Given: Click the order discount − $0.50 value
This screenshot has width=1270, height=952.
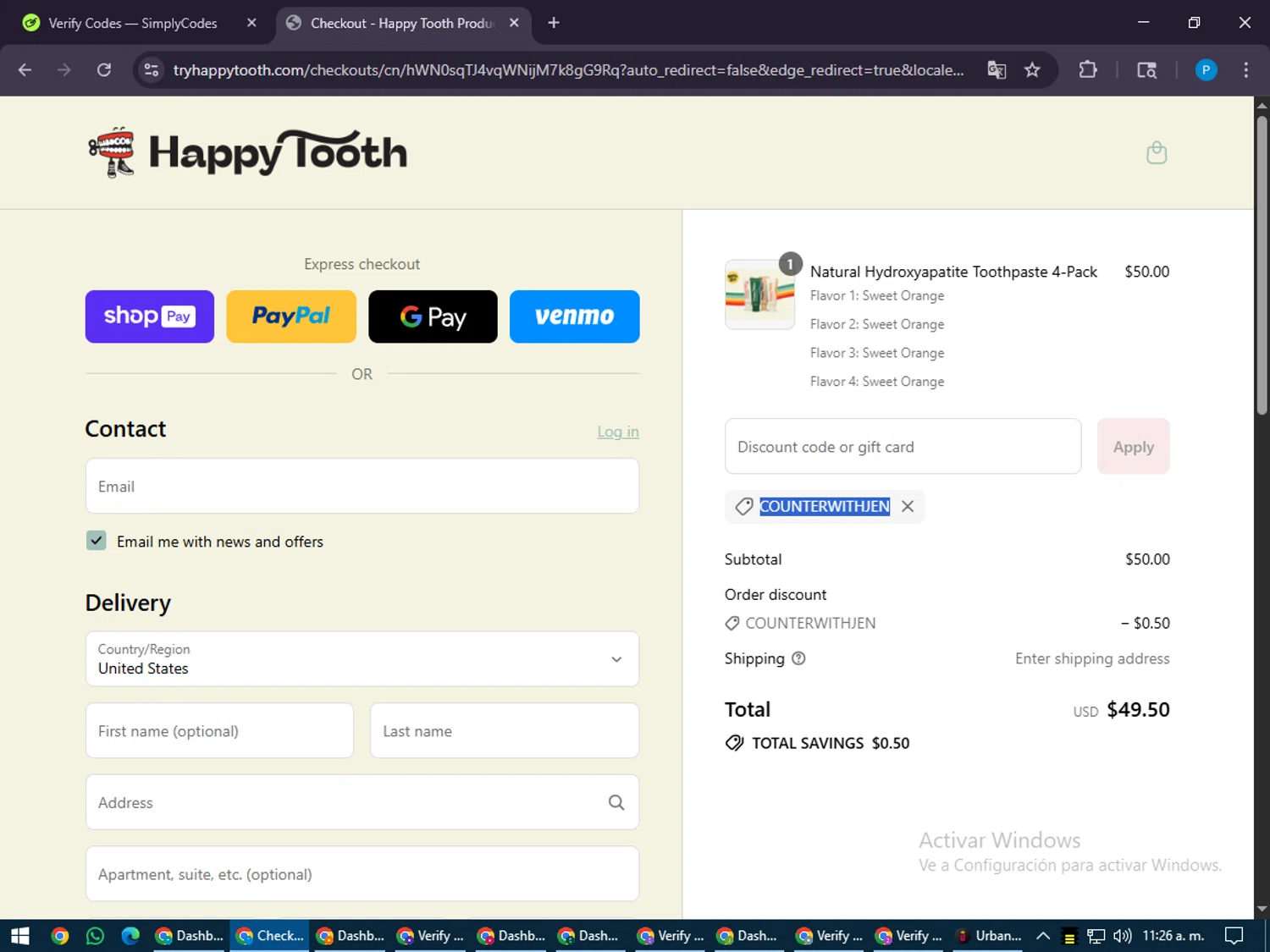Looking at the screenshot, I should point(1146,623).
